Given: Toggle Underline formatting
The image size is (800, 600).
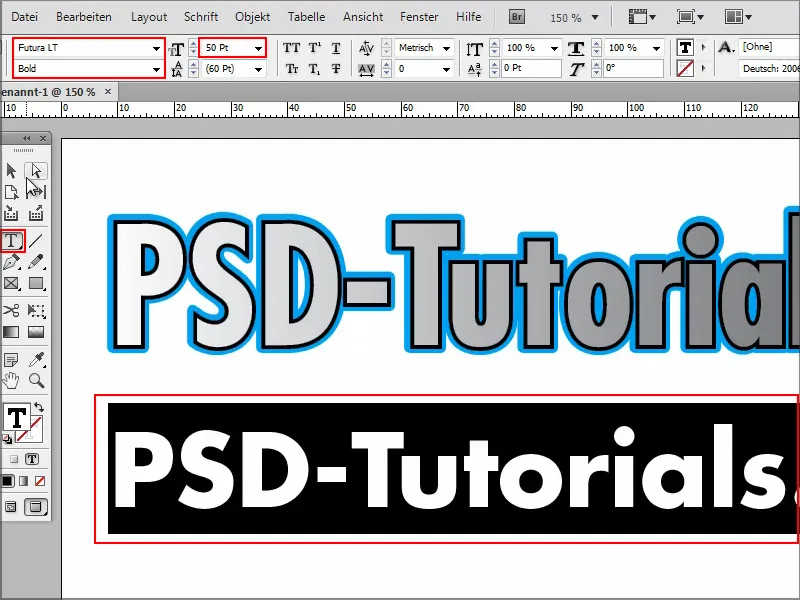Looking at the screenshot, I should 336,48.
